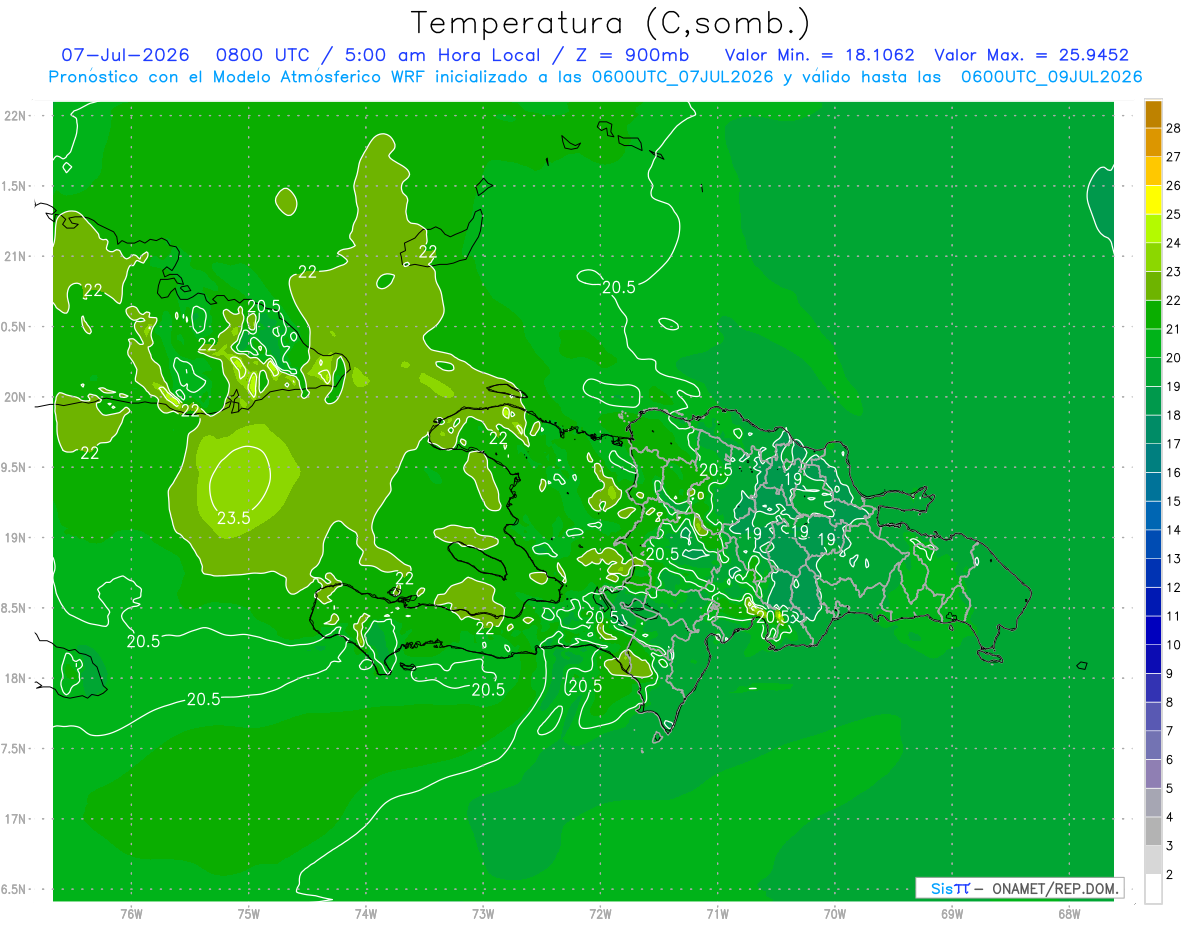This screenshot has width=1200, height=927.
Task: Click the colorbar scale label "24"
Action: [1174, 243]
